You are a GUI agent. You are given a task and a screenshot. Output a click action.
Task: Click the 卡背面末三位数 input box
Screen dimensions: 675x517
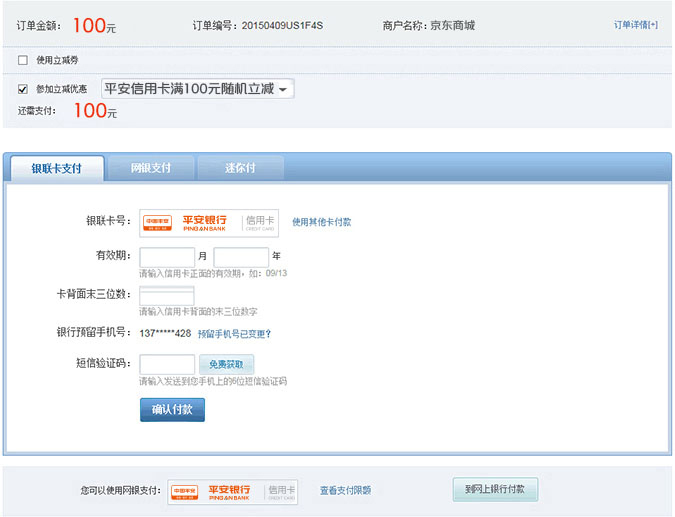click(167, 296)
